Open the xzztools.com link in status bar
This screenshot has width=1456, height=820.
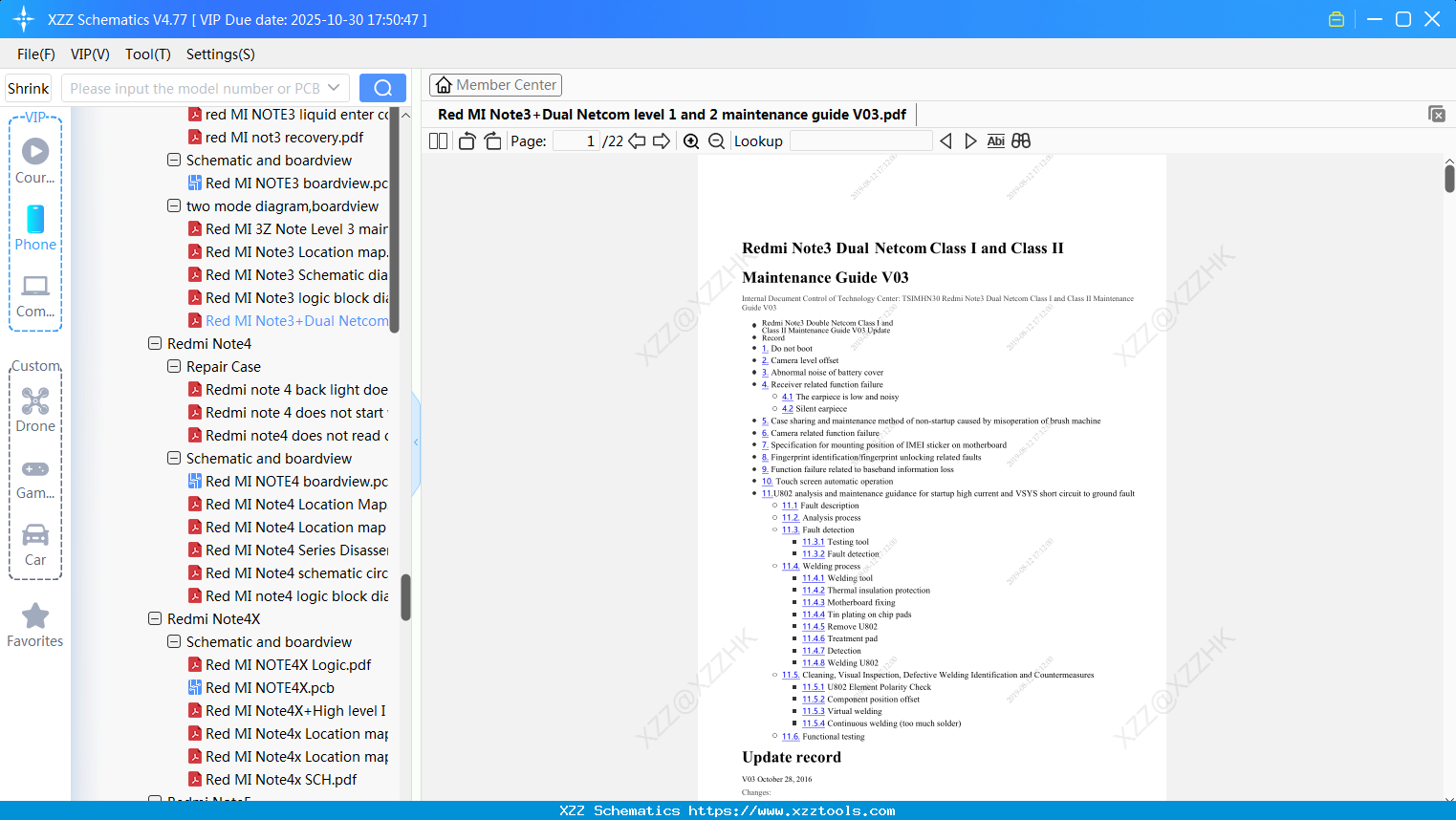[x=792, y=810]
